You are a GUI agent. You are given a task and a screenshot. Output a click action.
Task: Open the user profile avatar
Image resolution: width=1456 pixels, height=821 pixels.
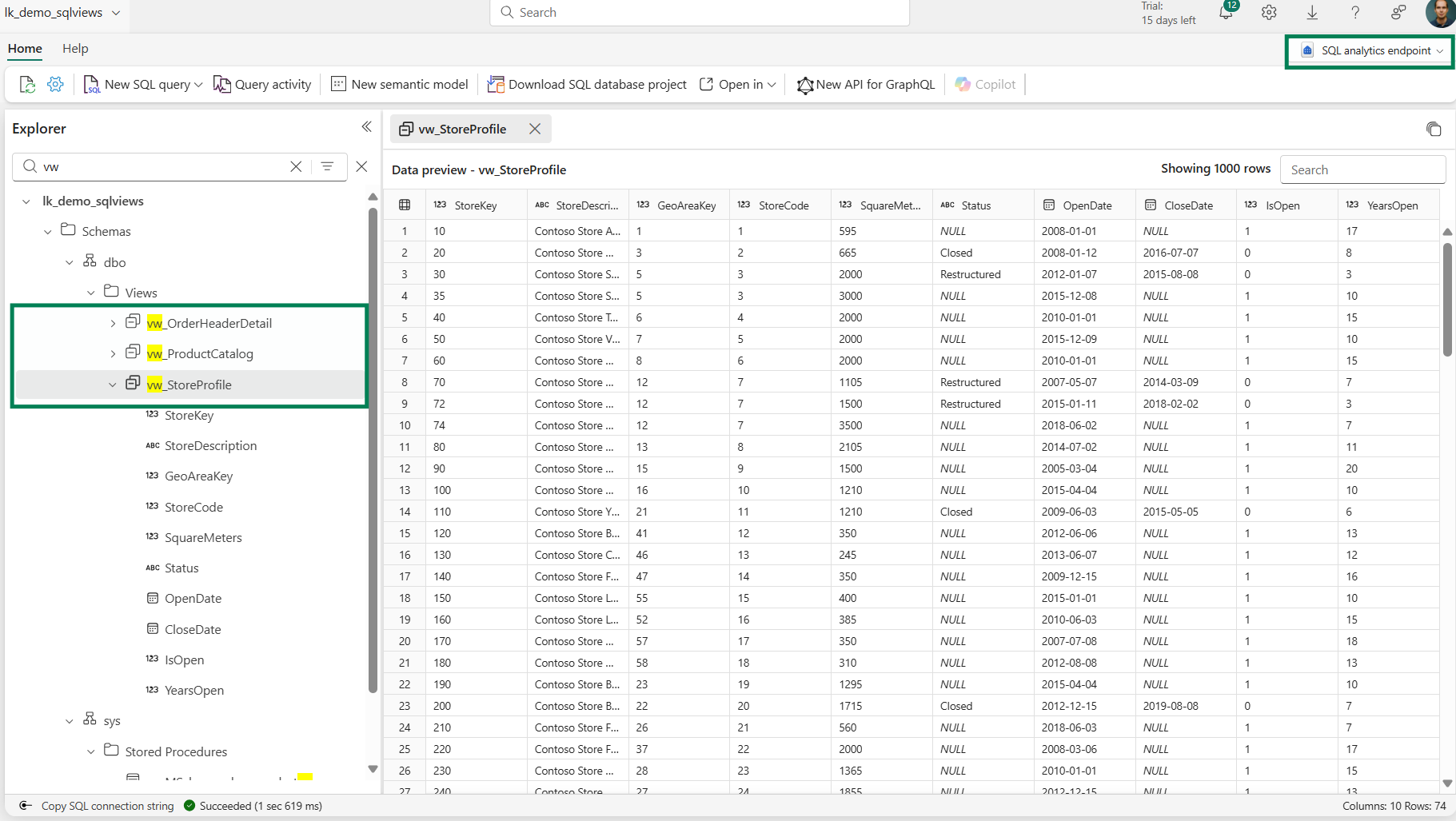(1440, 12)
